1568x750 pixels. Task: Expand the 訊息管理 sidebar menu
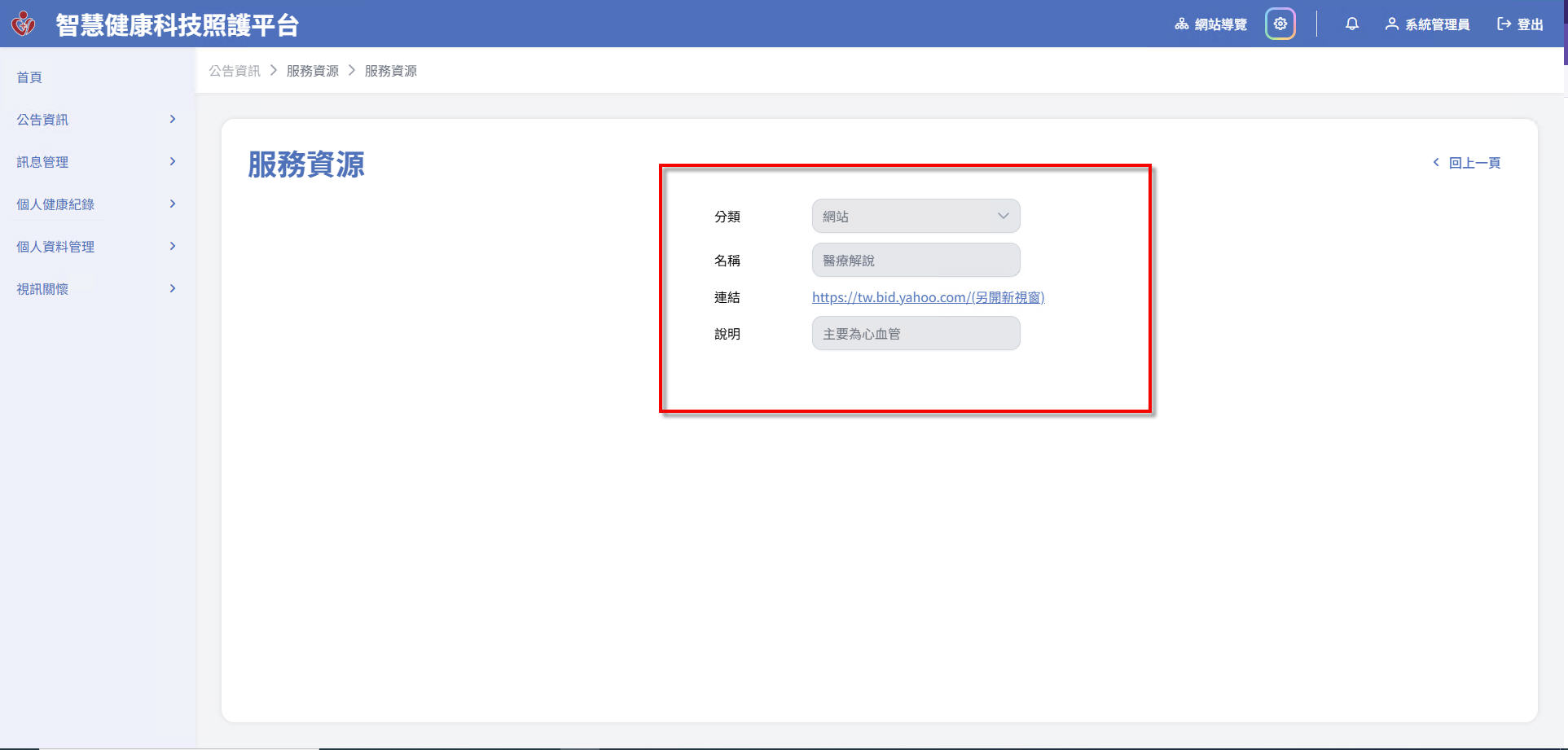pyautogui.click(x=96, y=162)
